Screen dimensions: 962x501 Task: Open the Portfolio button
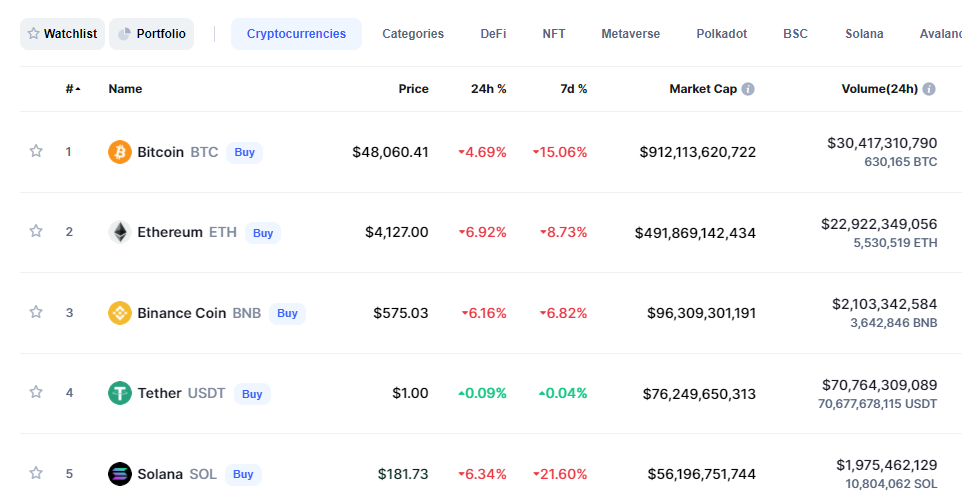click(152, 34)
